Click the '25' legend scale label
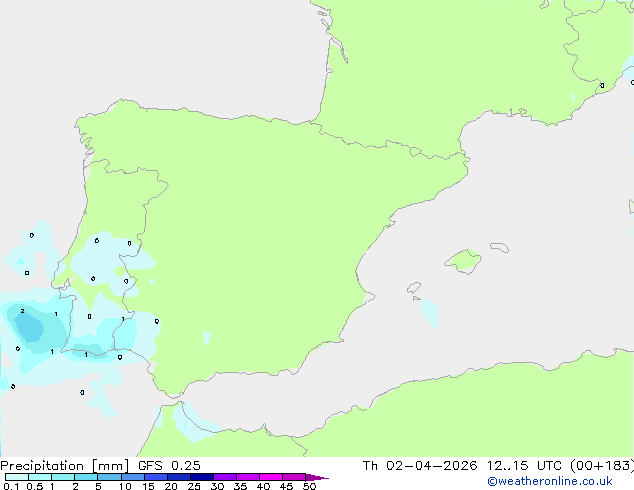This screenshot has width=634, height=490. pos(194,486)
